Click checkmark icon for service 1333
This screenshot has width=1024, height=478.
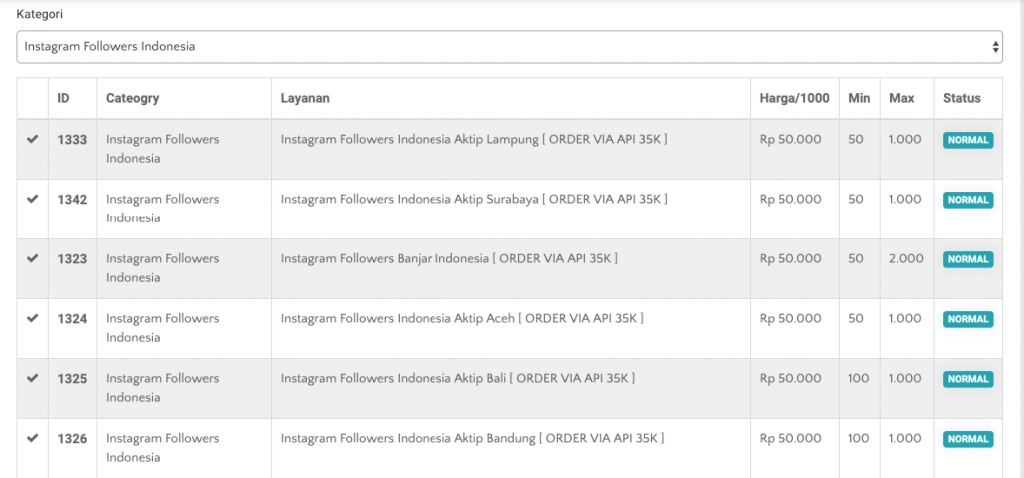pyautogui.click(x=32, y=139)
